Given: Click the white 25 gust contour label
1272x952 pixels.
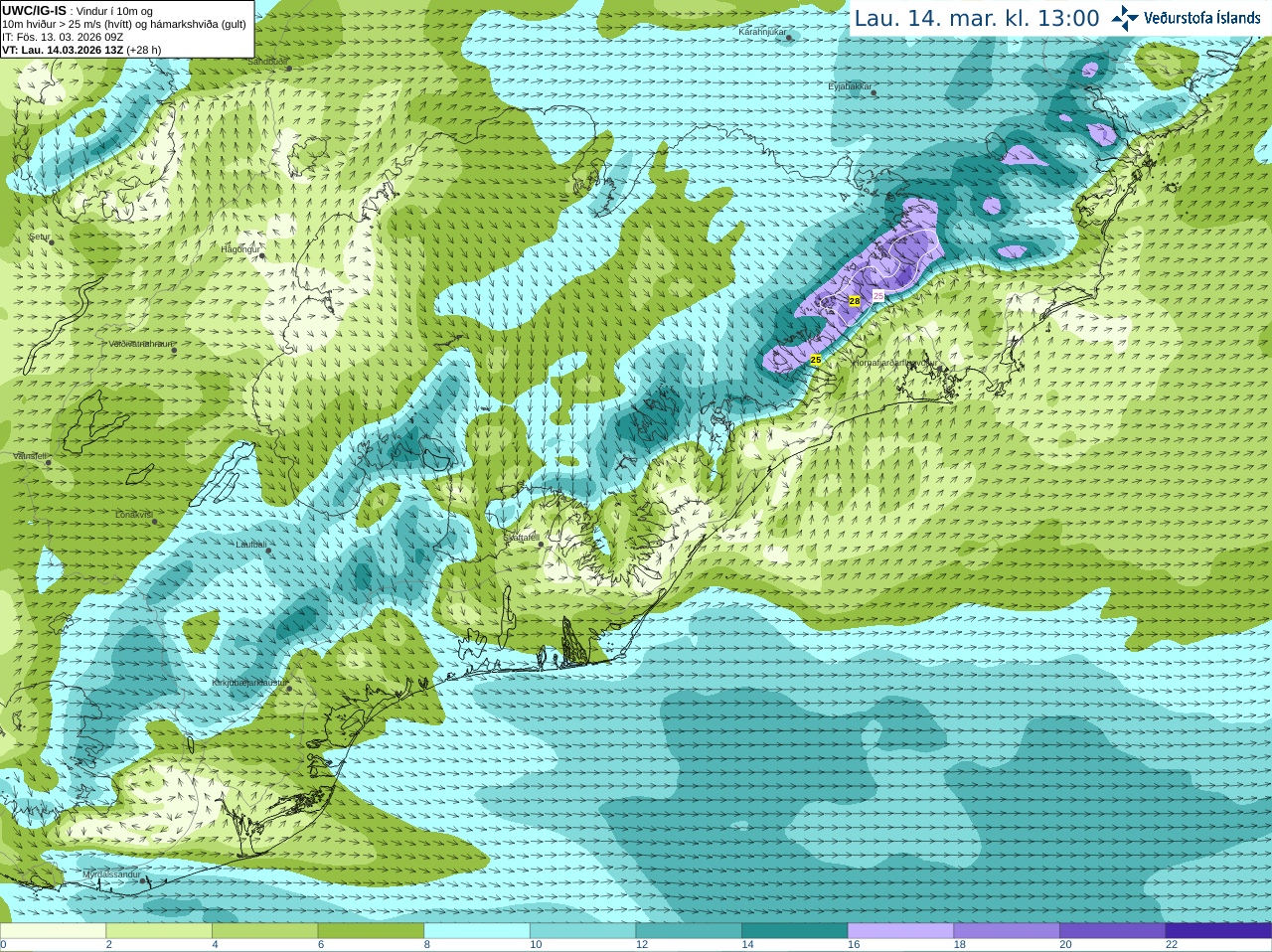Looking at the screenshot, I should (x=878, y=296).
